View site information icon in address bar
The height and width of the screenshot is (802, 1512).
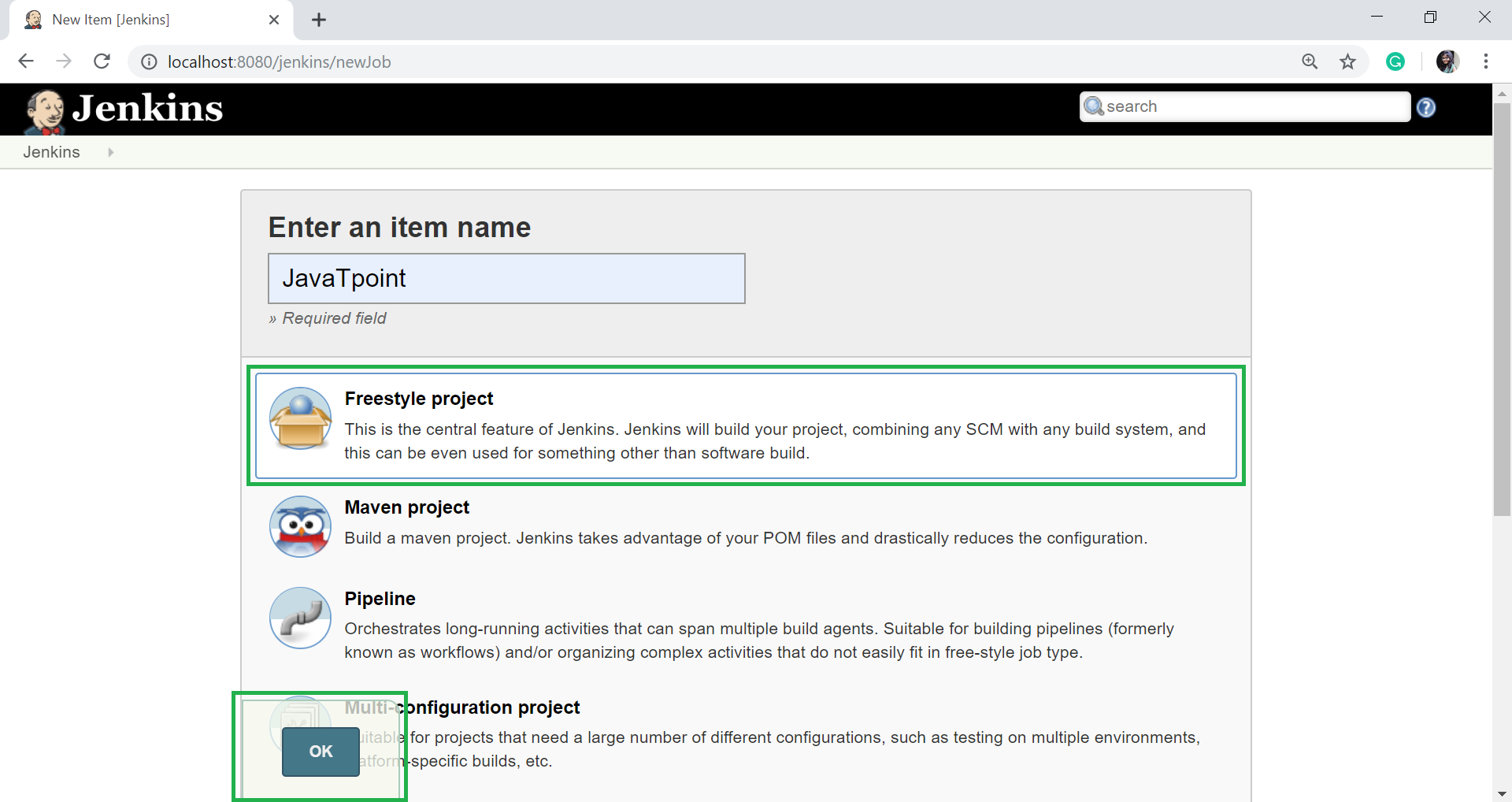[x=148, y=62]
